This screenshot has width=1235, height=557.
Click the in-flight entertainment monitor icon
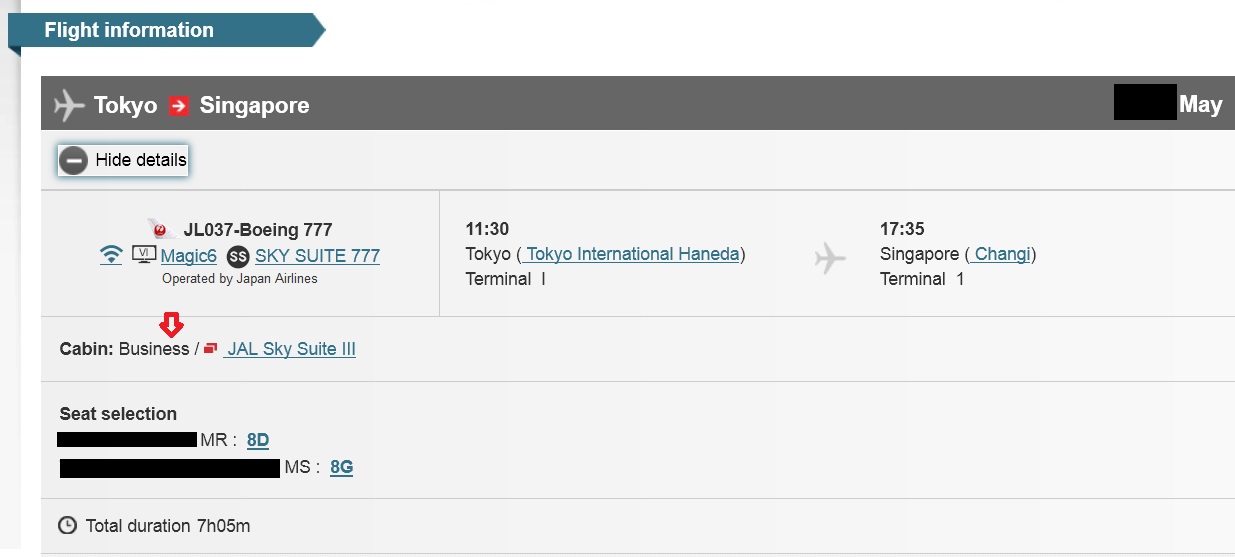coord(143,255)
